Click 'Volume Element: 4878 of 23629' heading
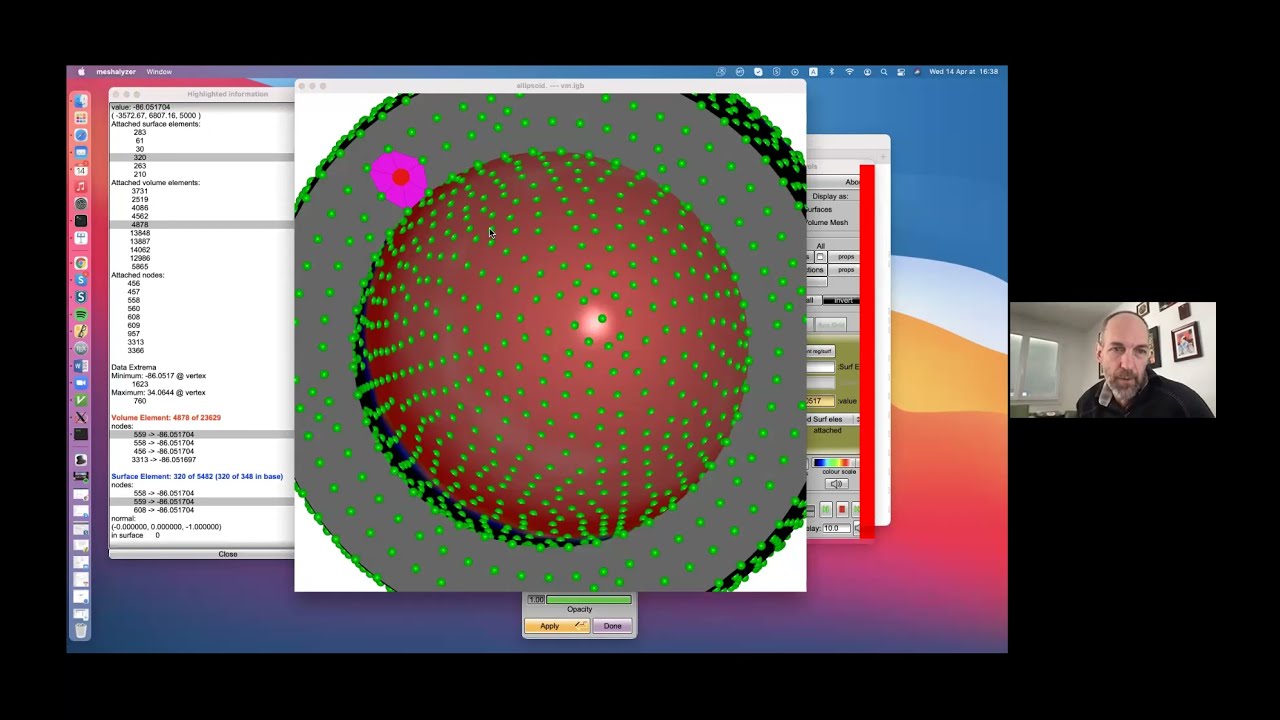The height and width of the screenshot is (720, 1280). coord(166,418)
